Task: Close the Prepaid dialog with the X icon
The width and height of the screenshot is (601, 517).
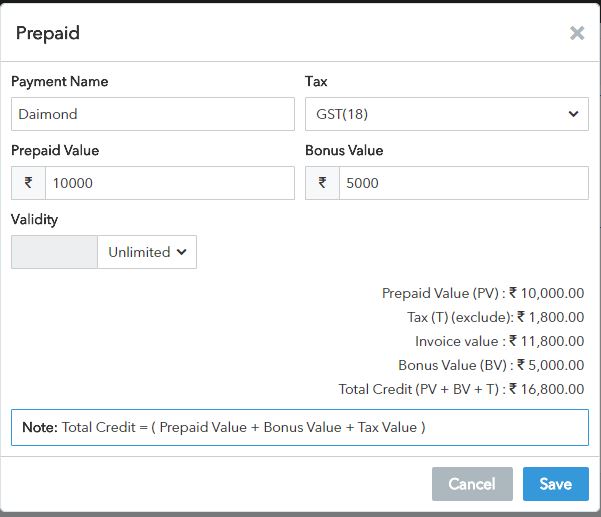Action: 577,33
